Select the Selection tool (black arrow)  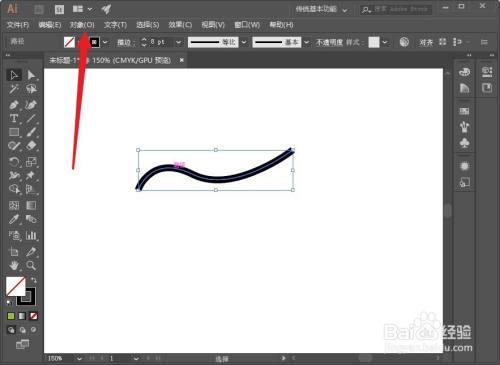14,75
